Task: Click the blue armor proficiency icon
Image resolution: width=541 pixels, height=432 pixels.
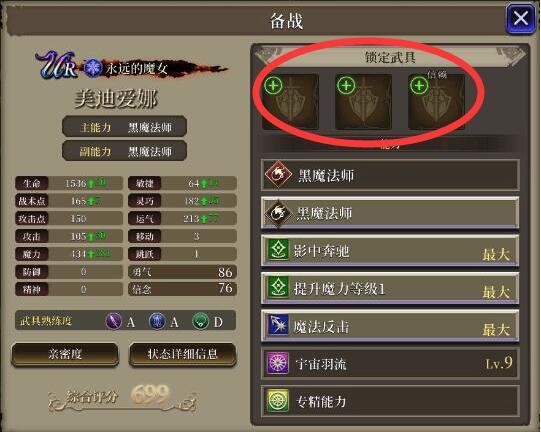Action: [157, 321]
